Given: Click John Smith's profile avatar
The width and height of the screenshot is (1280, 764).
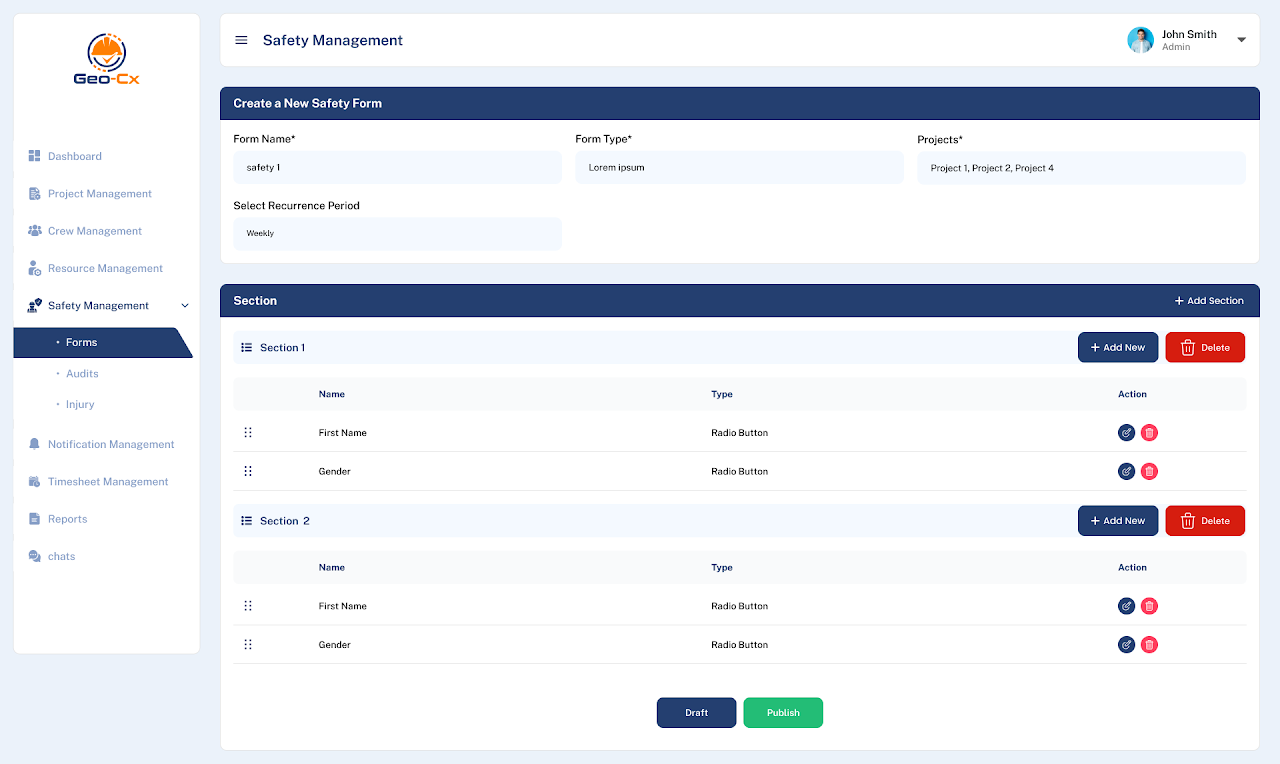Looking at the screenshot, I should point(1140,40).
